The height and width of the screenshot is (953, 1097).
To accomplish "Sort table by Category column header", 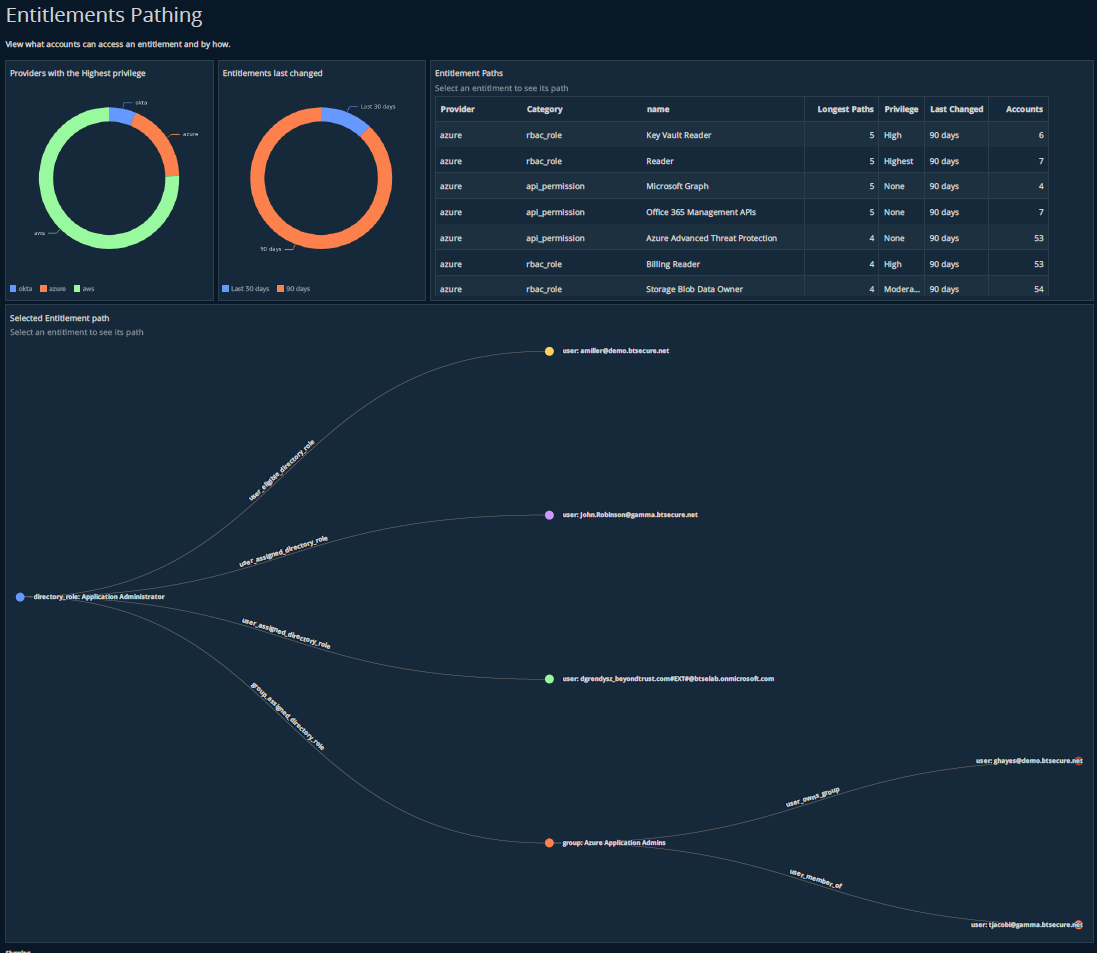I will (x=544, y=109).
